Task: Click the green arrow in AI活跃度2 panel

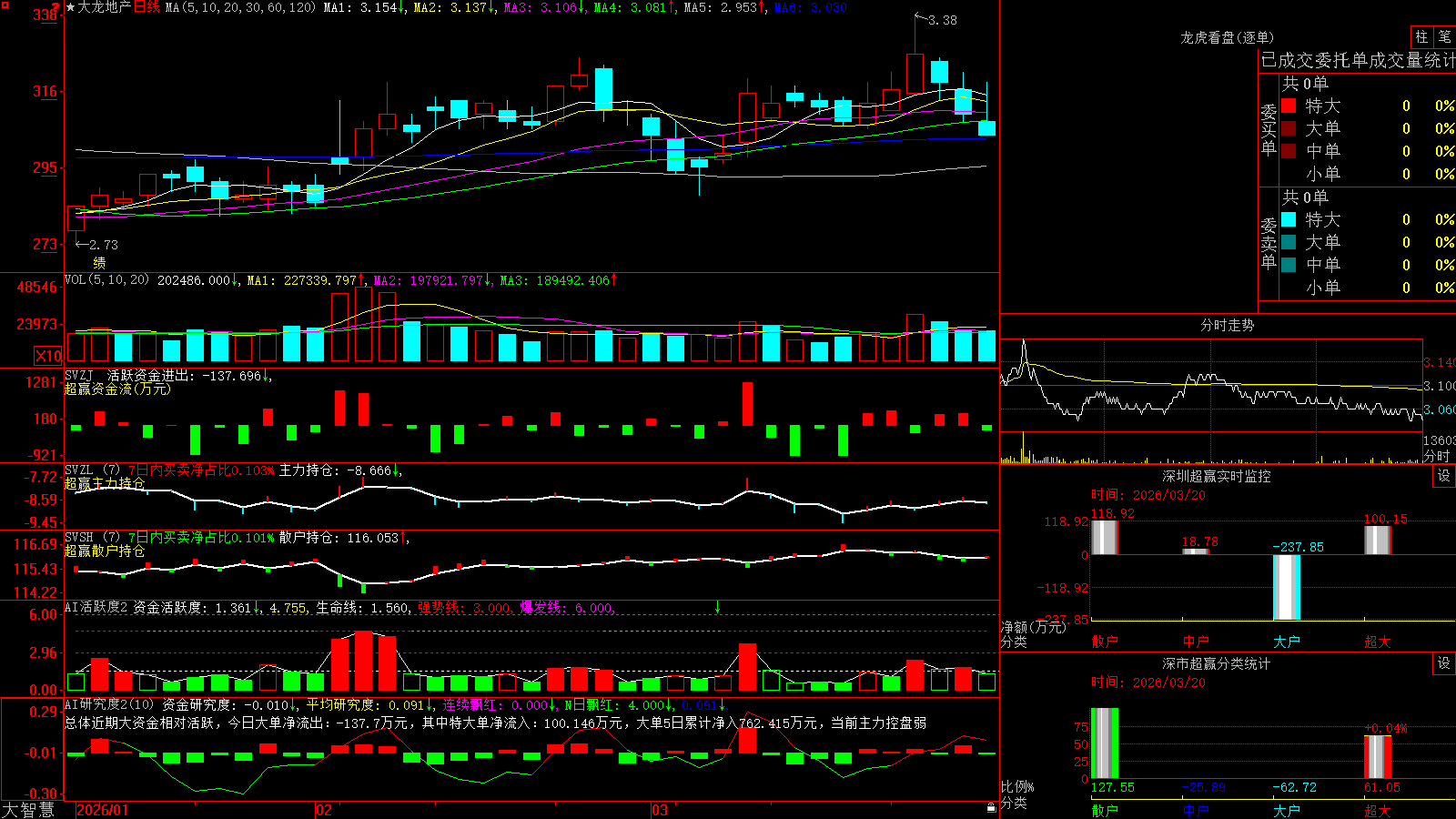Action: (x=717, y=606)
